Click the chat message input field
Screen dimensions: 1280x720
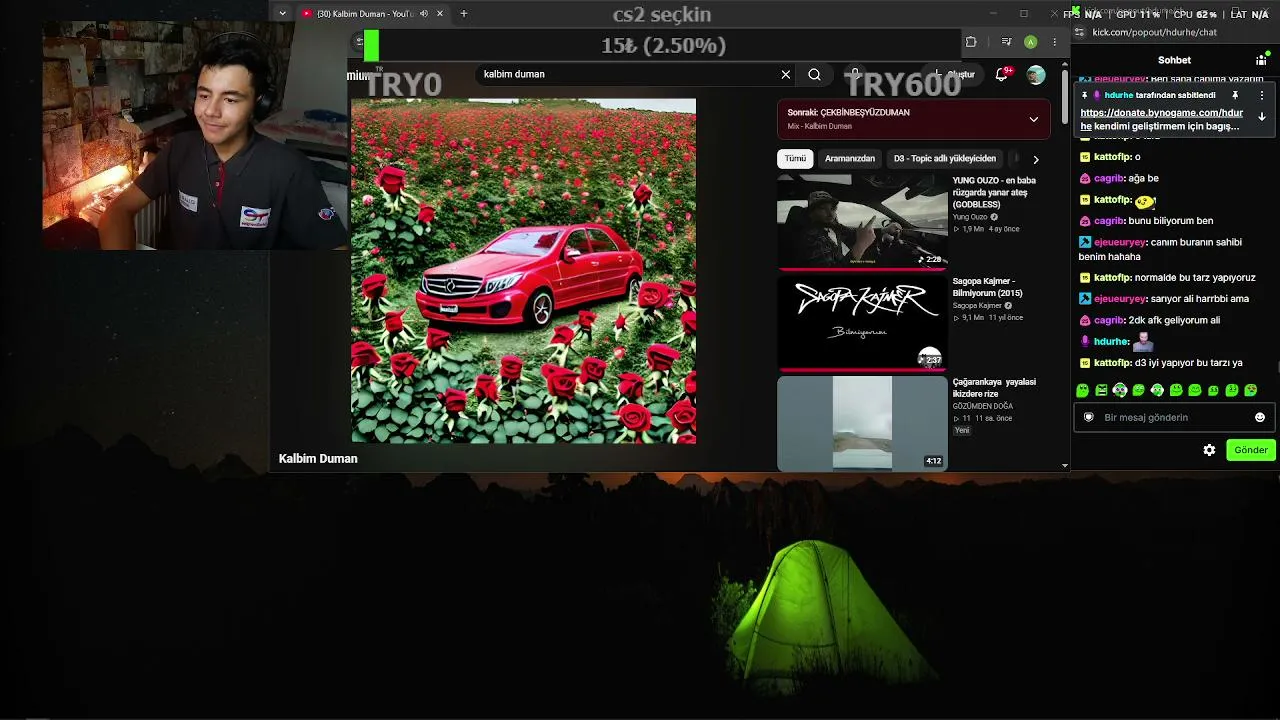tap(1174, 417)
